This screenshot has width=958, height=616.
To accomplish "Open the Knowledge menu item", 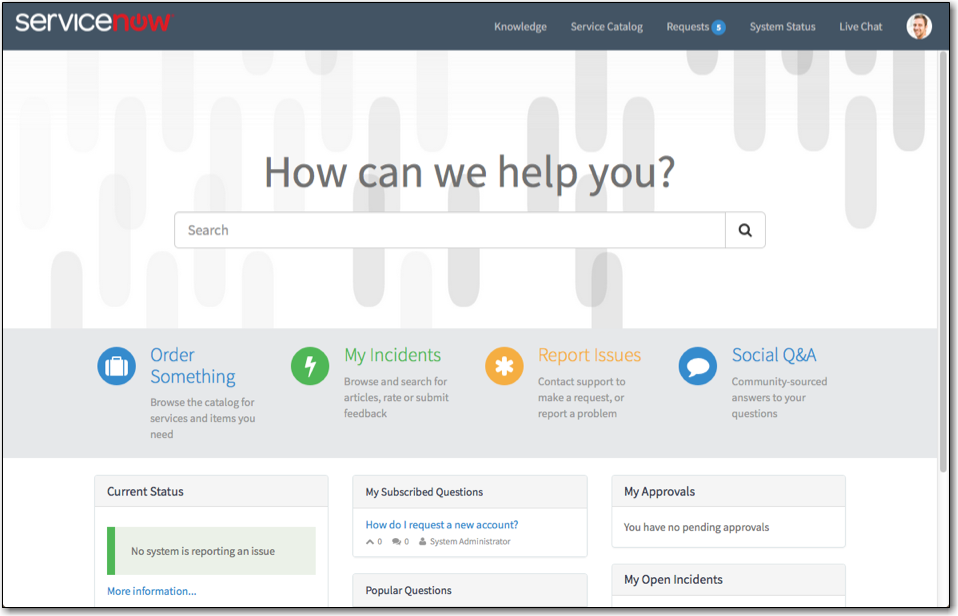I will 520,26.
